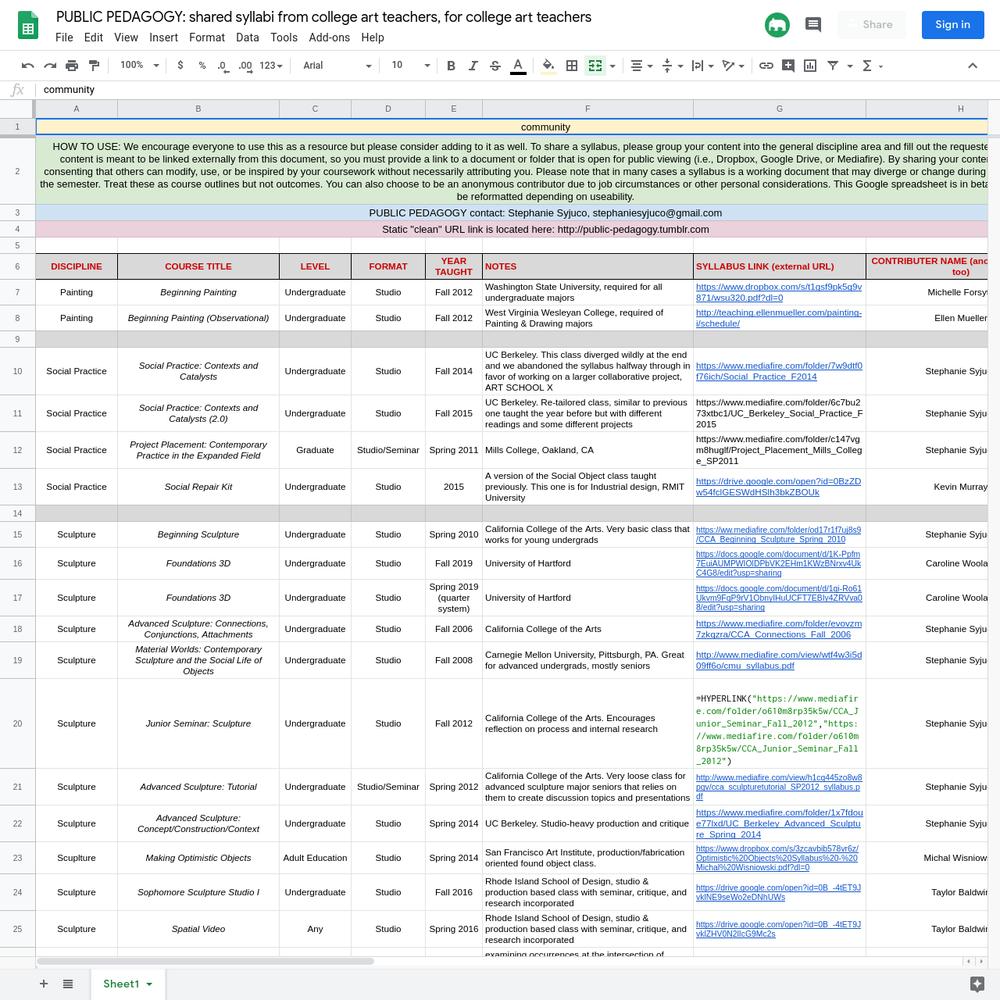Open the horizontal align dropdown
This screenshot has height=1000, width=1000.
click(x=642, y=66)
